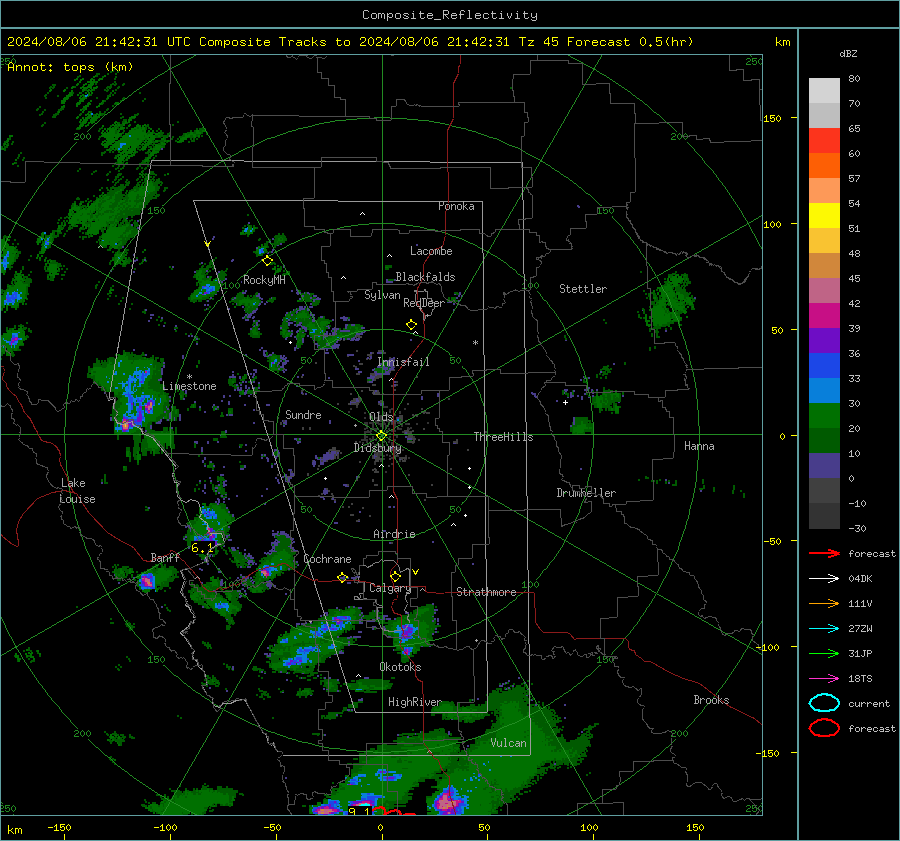Click the magenta 42 dBZ swatch
The image size is (900, 841).
coord(824,315)
